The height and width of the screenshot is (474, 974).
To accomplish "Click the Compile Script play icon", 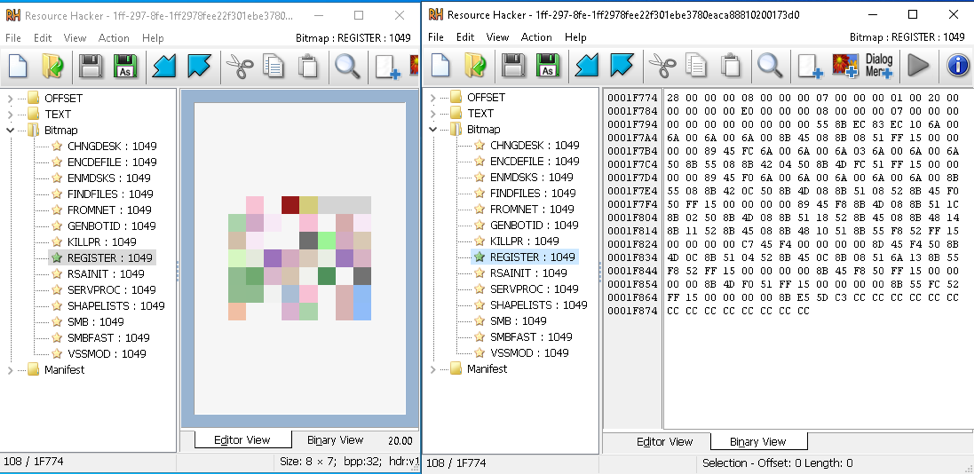I will click(x=918, y=66).
